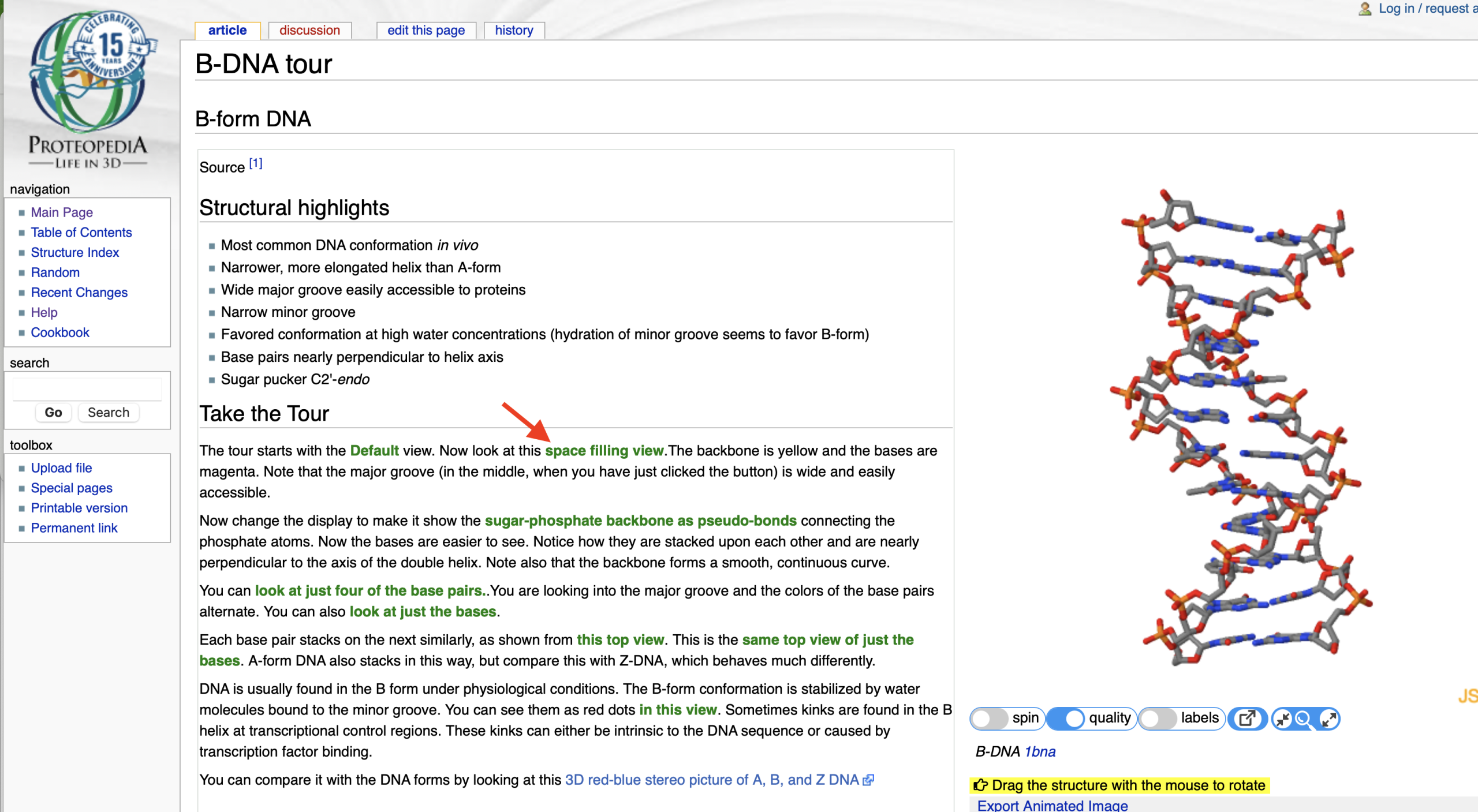Enable the spin toggle
Viewport: 1478px width, 812px height.
[x=990, y=719]
